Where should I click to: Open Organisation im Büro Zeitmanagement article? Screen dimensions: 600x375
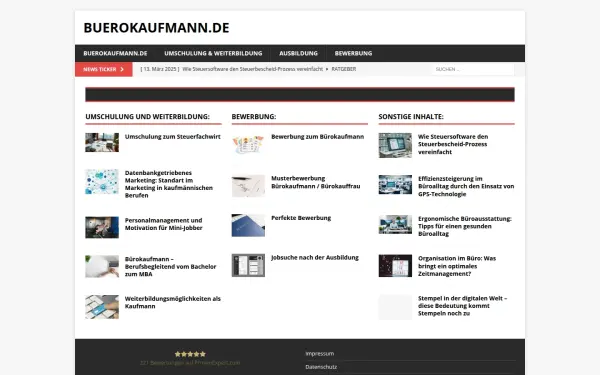(x=457, y=266)
